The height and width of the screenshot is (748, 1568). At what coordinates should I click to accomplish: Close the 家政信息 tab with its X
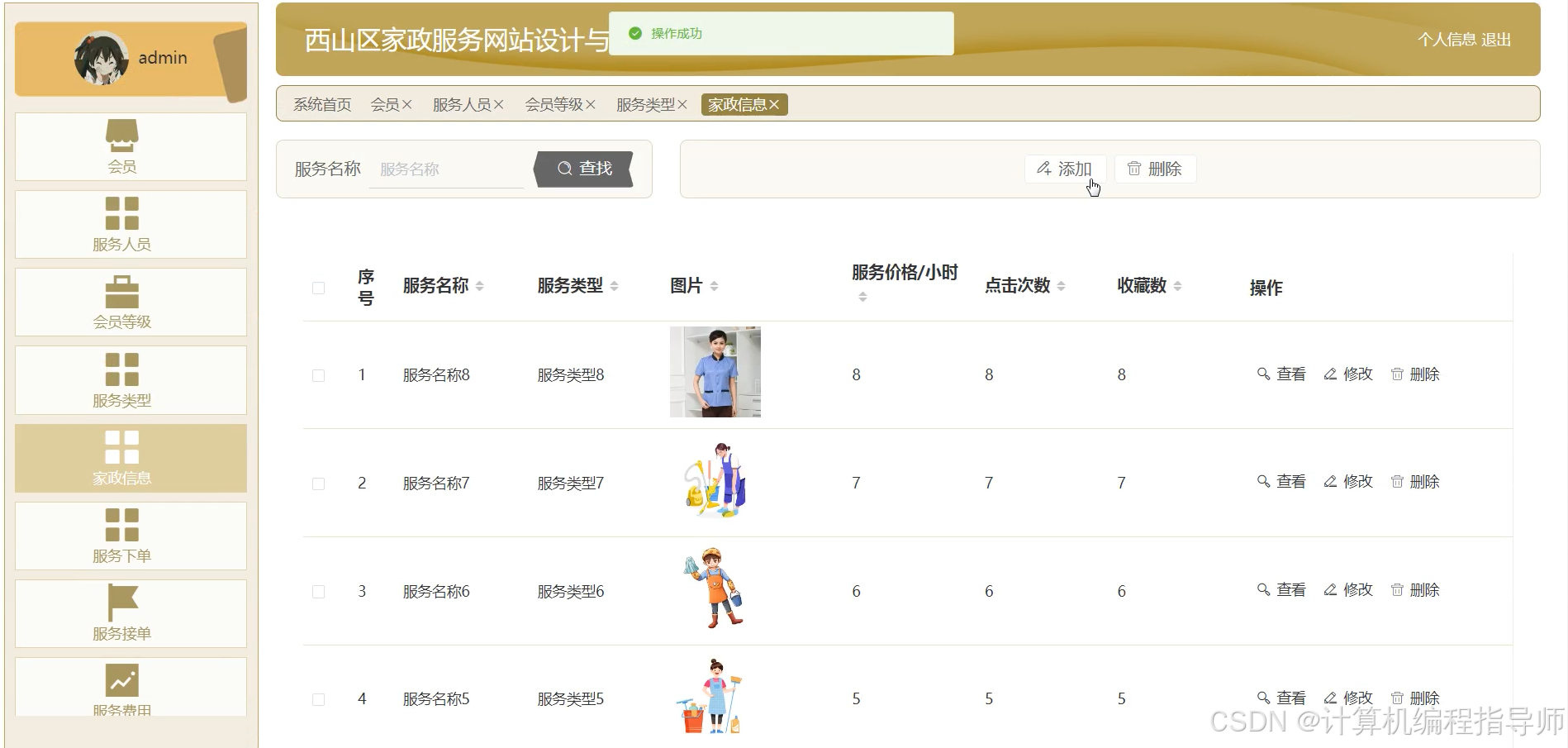(x=774, y=105)
